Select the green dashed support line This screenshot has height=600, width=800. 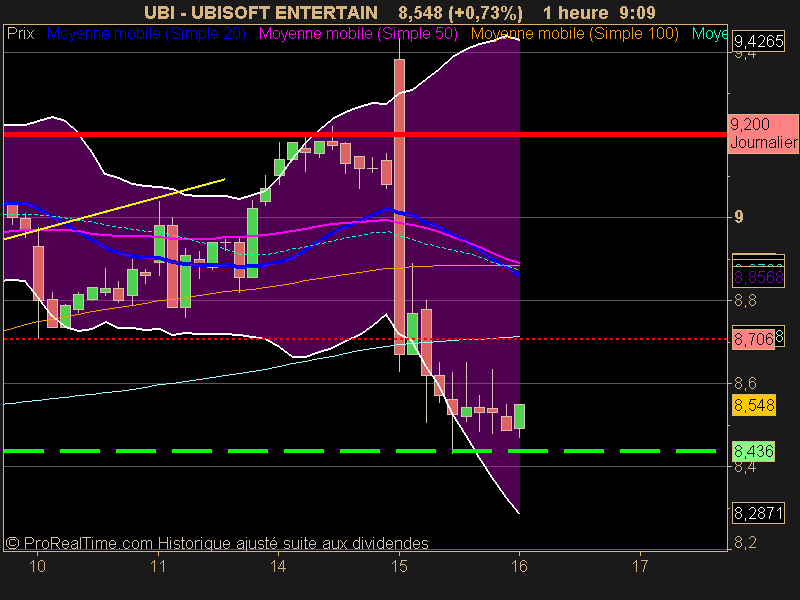[360, 451]
